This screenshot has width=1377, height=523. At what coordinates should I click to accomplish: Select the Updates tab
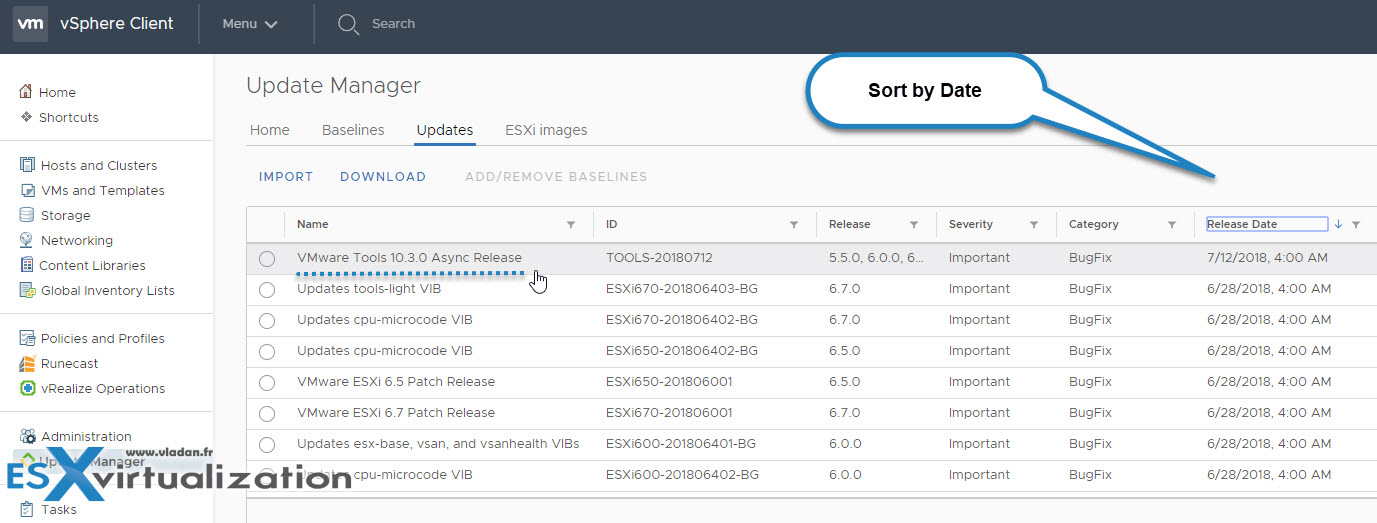445,130
